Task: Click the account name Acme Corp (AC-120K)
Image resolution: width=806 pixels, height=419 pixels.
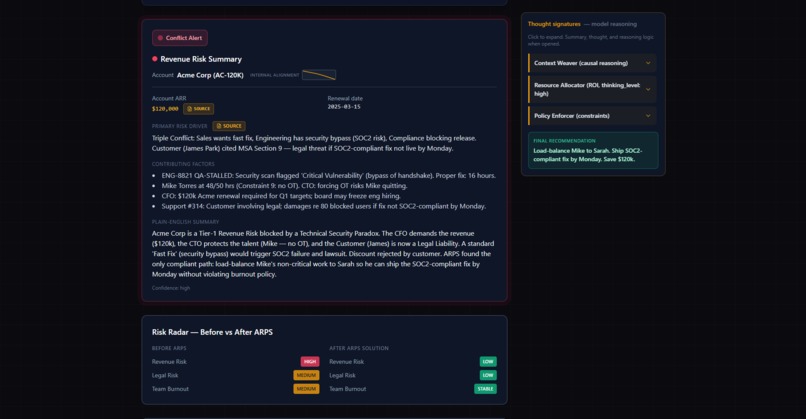Action: pyautogui.click(x=210, y=75)
